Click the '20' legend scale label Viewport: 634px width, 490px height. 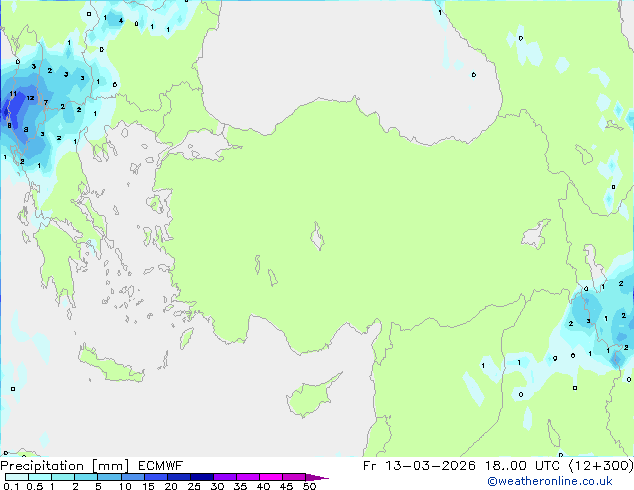point(171,486)
